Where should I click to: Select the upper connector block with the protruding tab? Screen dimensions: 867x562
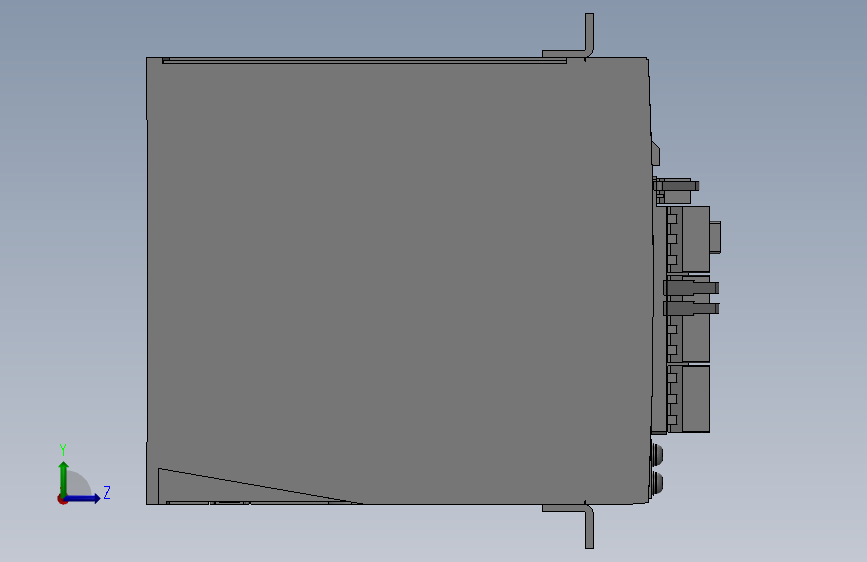click(x=694, y=239)
